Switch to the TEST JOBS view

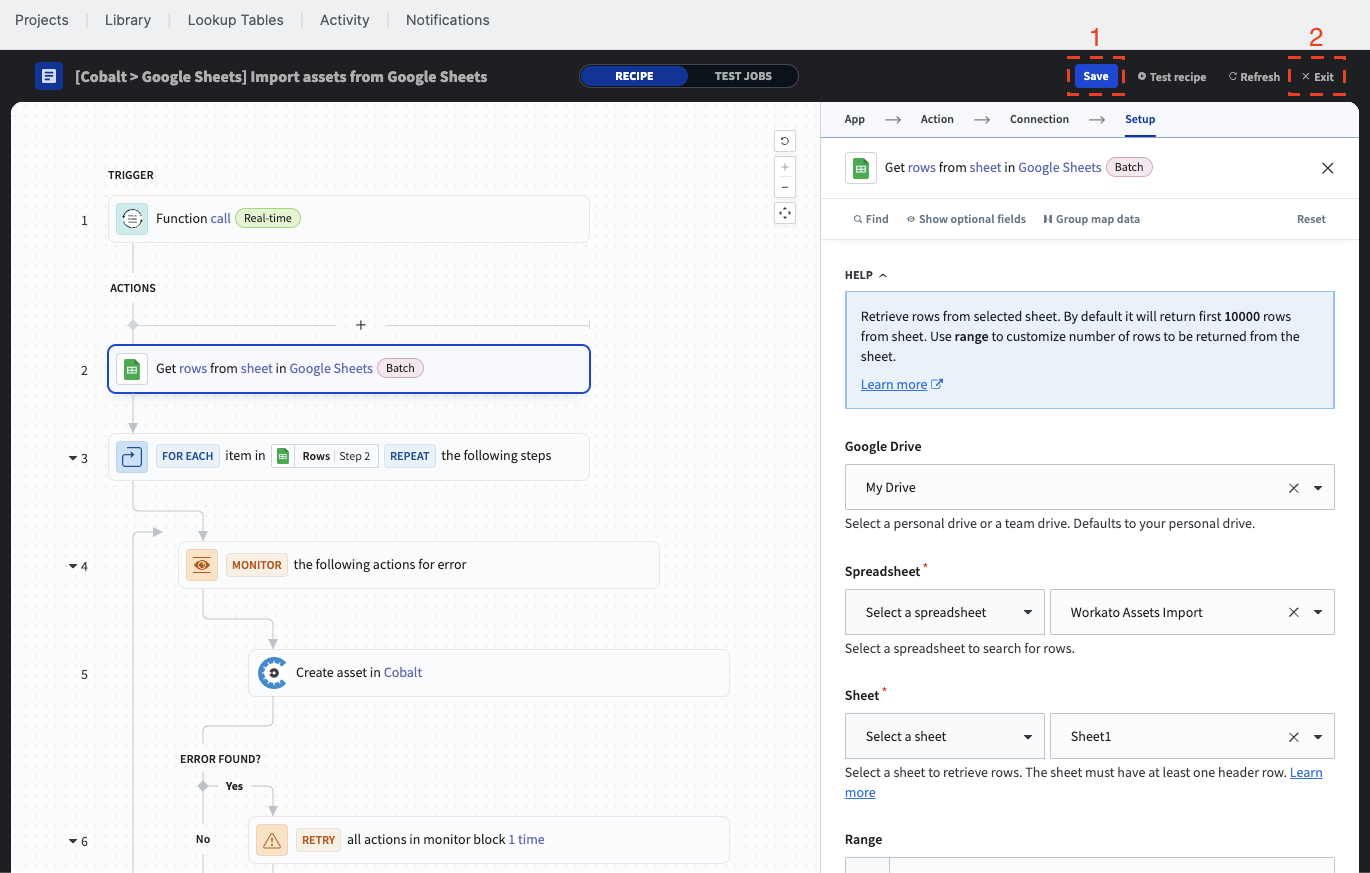point(743,76)
